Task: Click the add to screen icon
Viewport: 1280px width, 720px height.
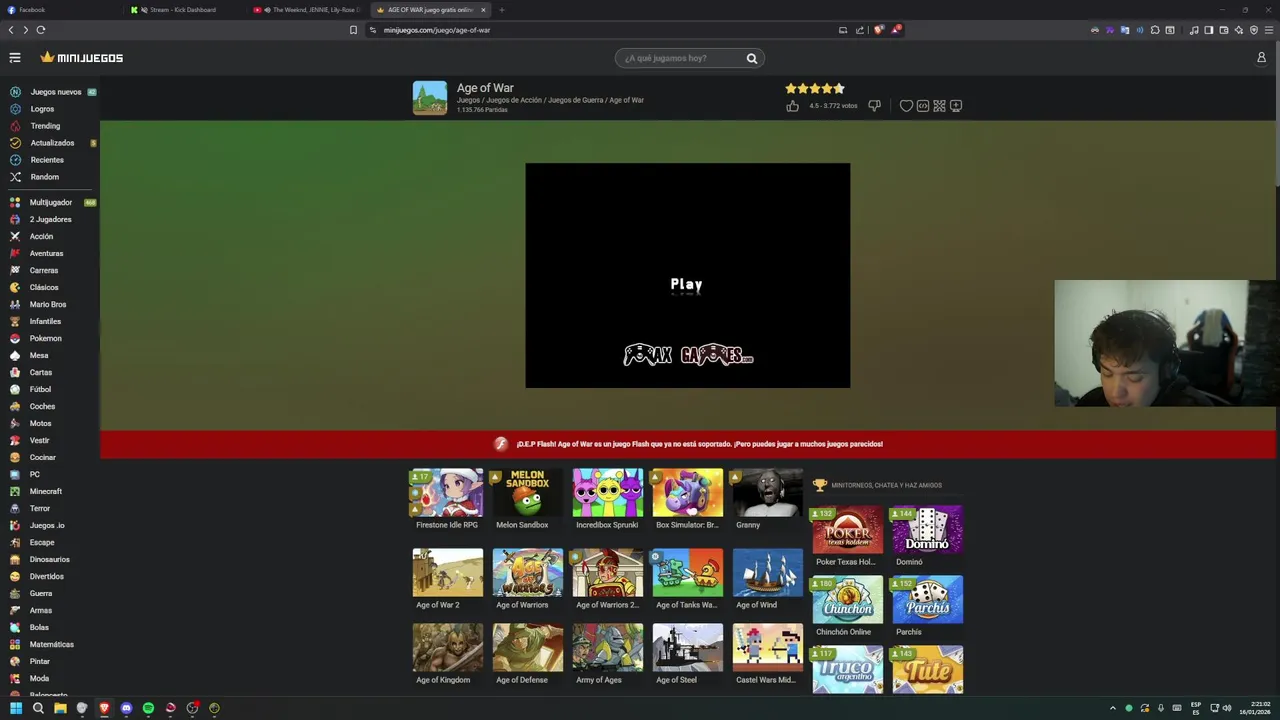Action: [x=956, y=106]
